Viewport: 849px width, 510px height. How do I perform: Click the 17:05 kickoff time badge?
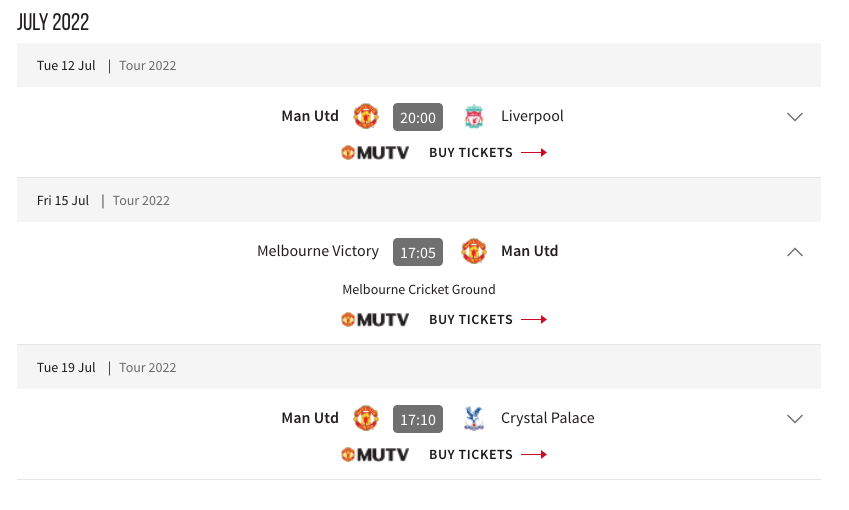tap(417, 252)
